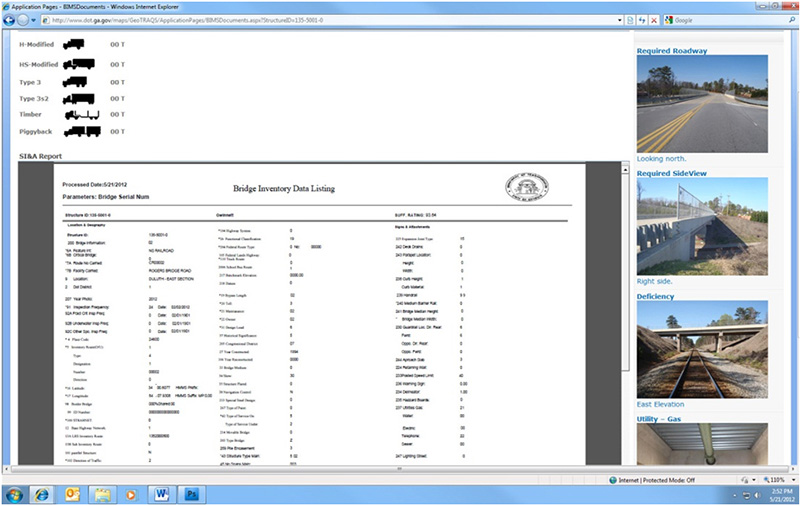Click the H-Modified label text
The height and width of the screenshot is (506, 800).
36,44
